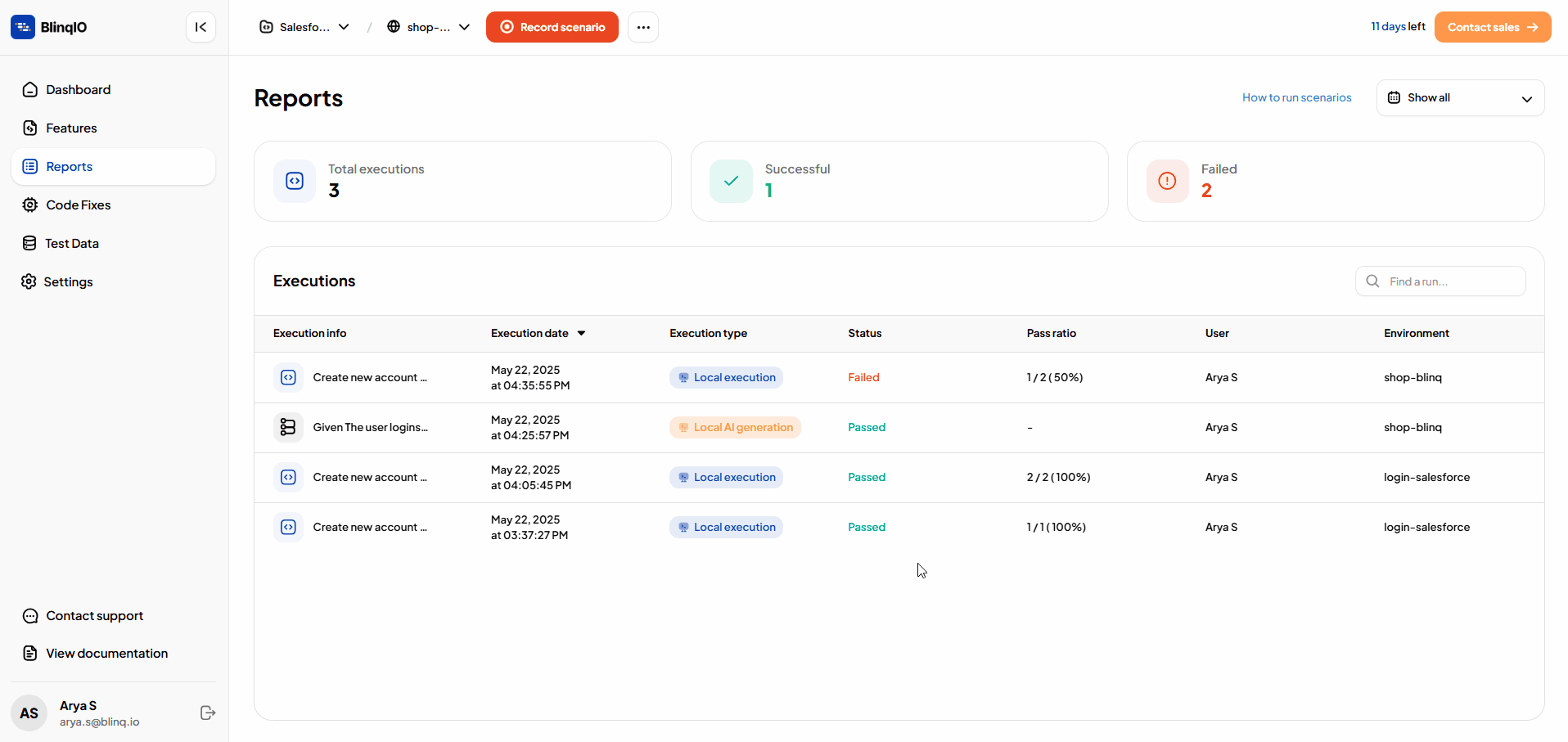Click the AS user avatar

tap(29, 713)
